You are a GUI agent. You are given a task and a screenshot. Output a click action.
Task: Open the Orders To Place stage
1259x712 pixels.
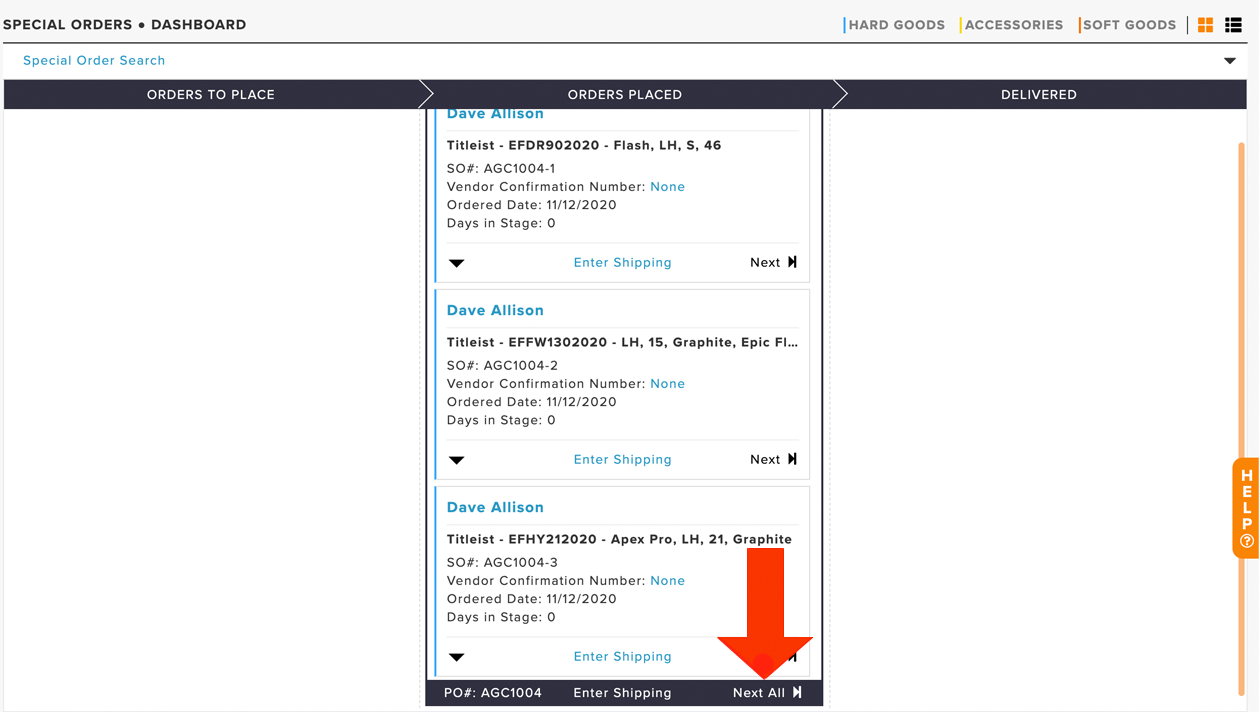[x=211, y=94]
